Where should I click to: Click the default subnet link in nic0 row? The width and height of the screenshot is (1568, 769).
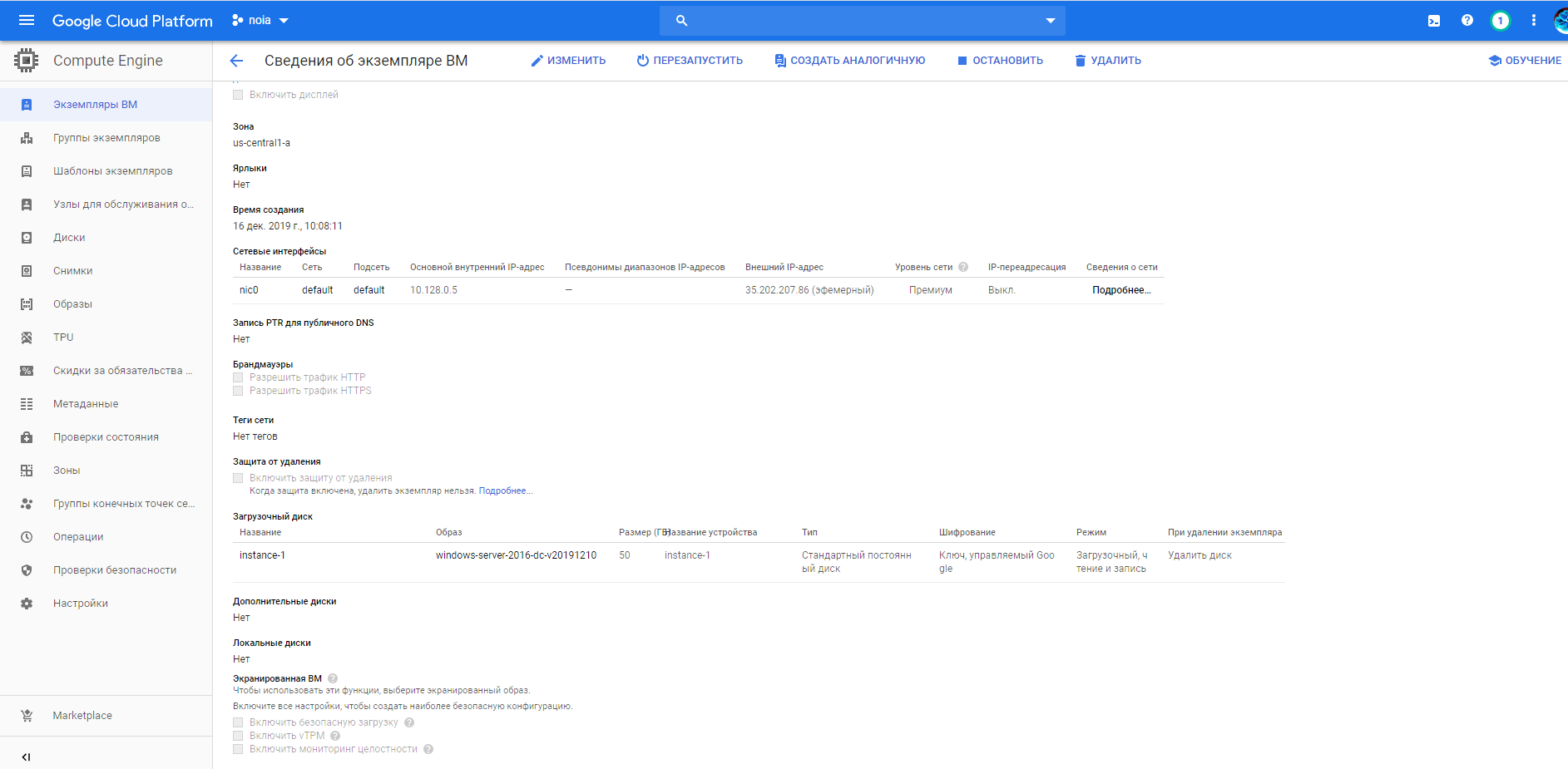(x=369, y=290)
